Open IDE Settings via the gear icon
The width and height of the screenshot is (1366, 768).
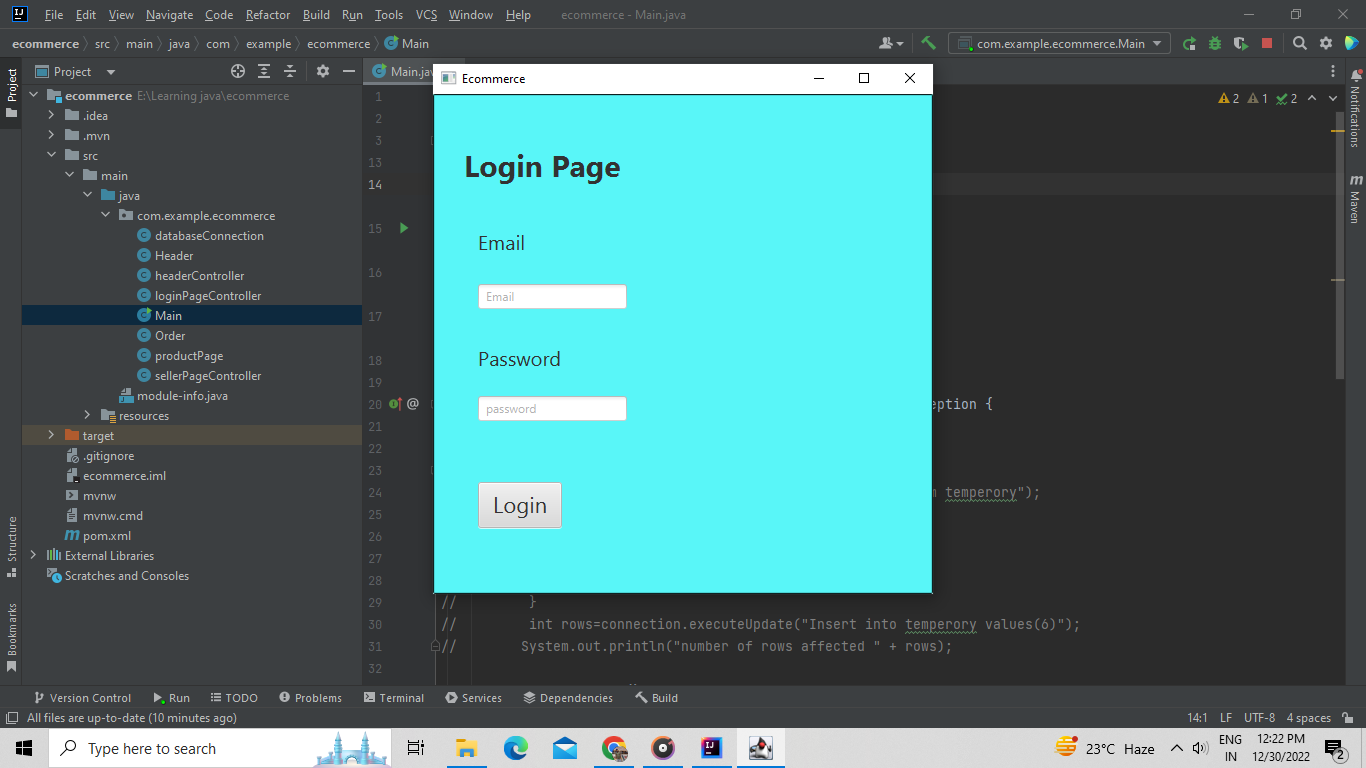[1326, 44]
